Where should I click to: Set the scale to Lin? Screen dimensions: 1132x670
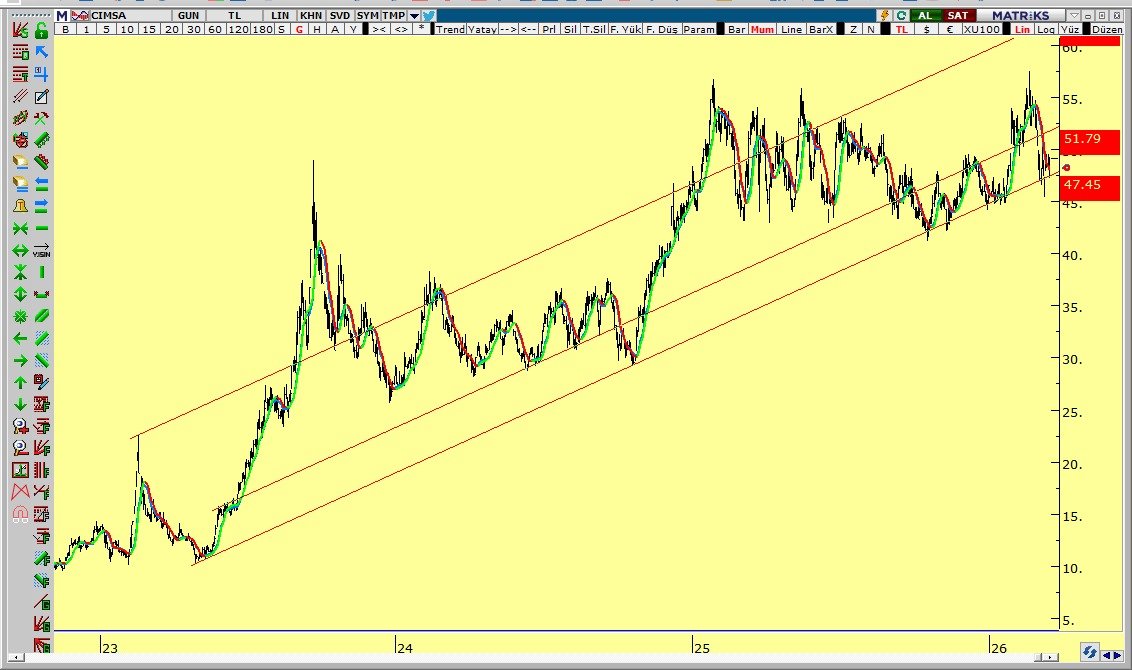click(1022, 29)
